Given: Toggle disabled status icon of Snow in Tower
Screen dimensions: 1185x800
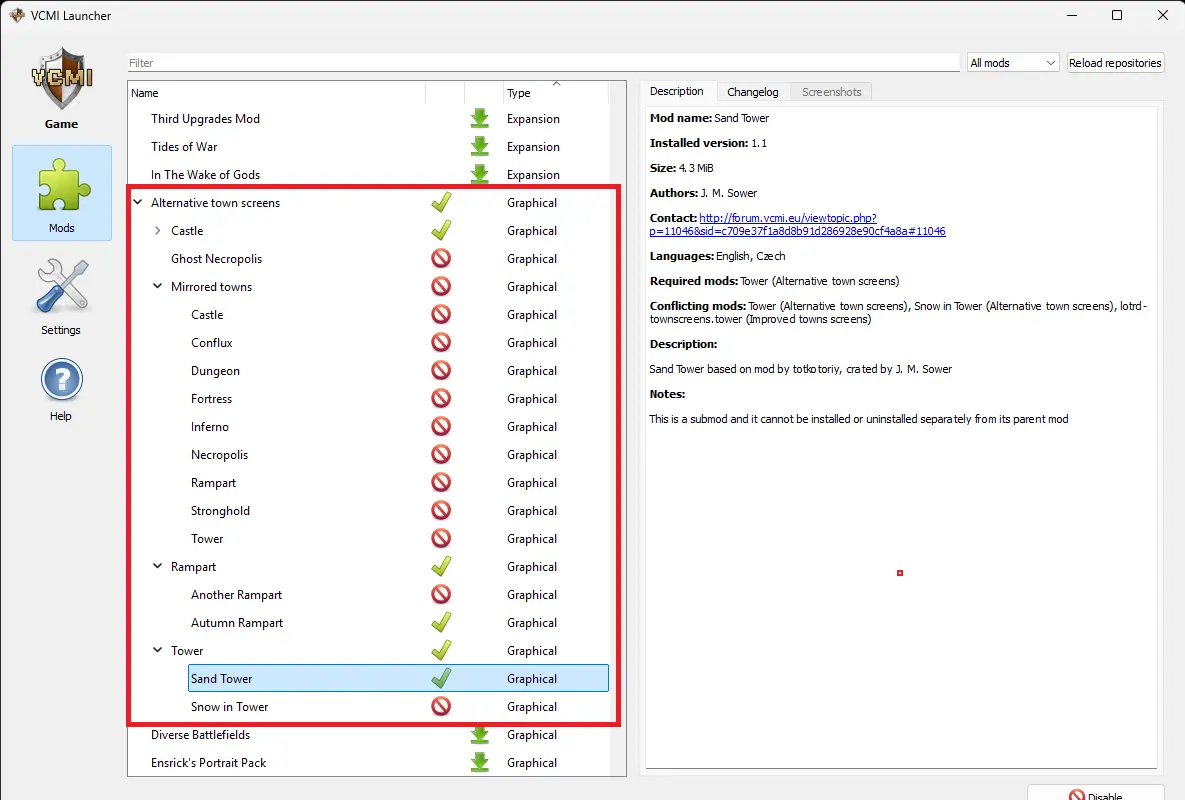Looking at the screenshot, I should pyautogui.click(x=440, y=707).
